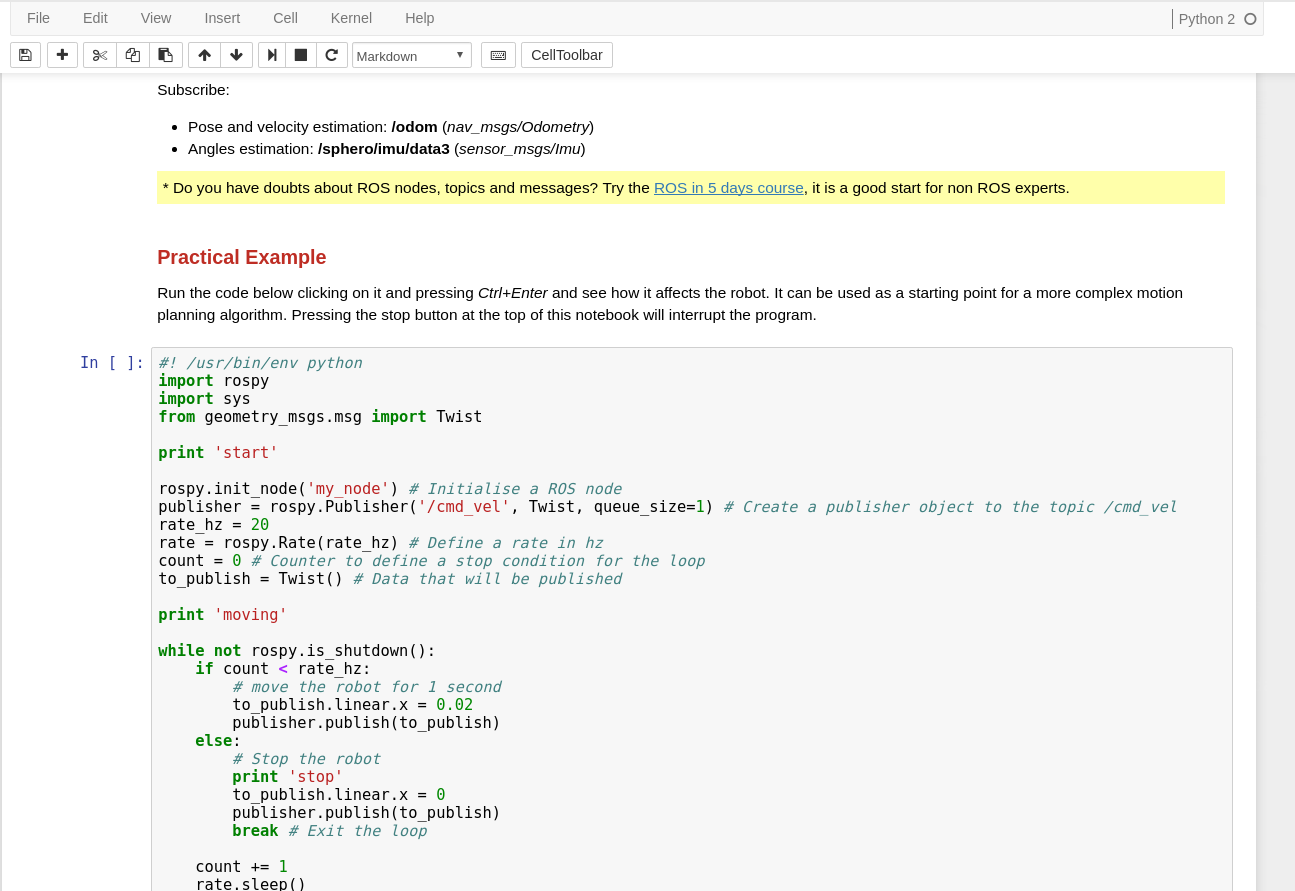Click the shebang /usr/bin/env python line

pyautogui.click(x=260, y=363)
